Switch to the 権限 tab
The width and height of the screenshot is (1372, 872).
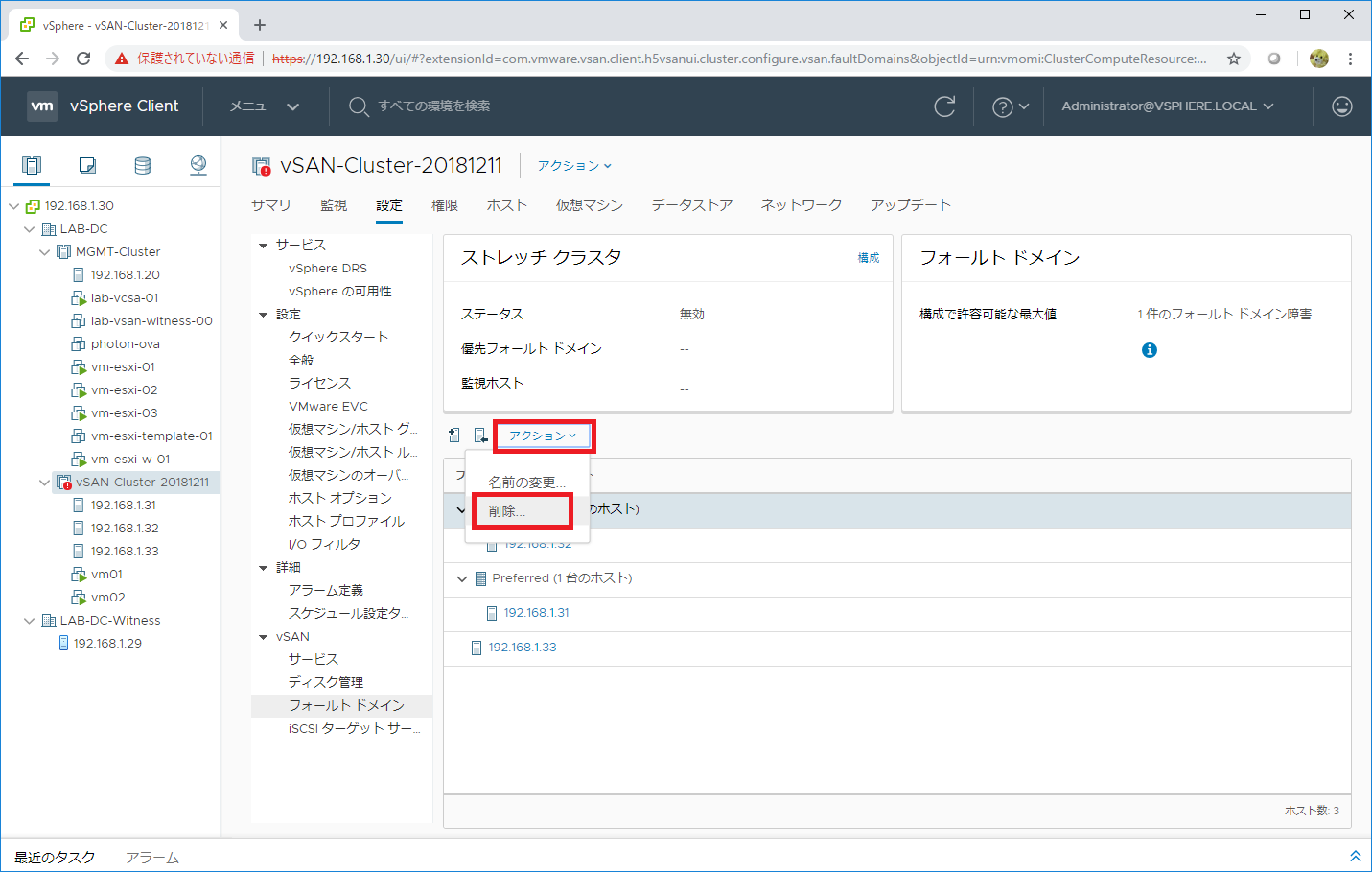coord(445,205)
